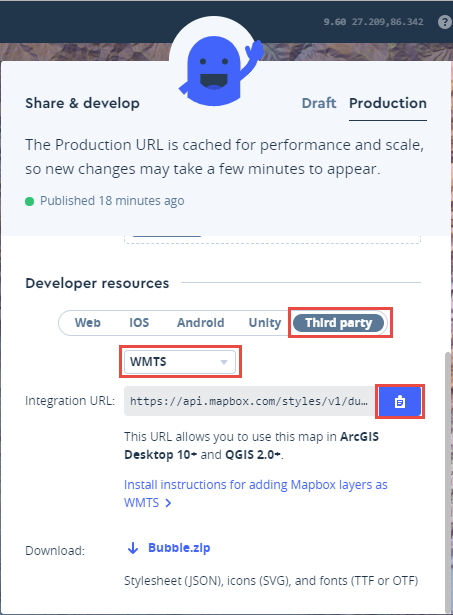
Task: Click the "Published 18 minutes ago" status text
Action: pos(112,201)
